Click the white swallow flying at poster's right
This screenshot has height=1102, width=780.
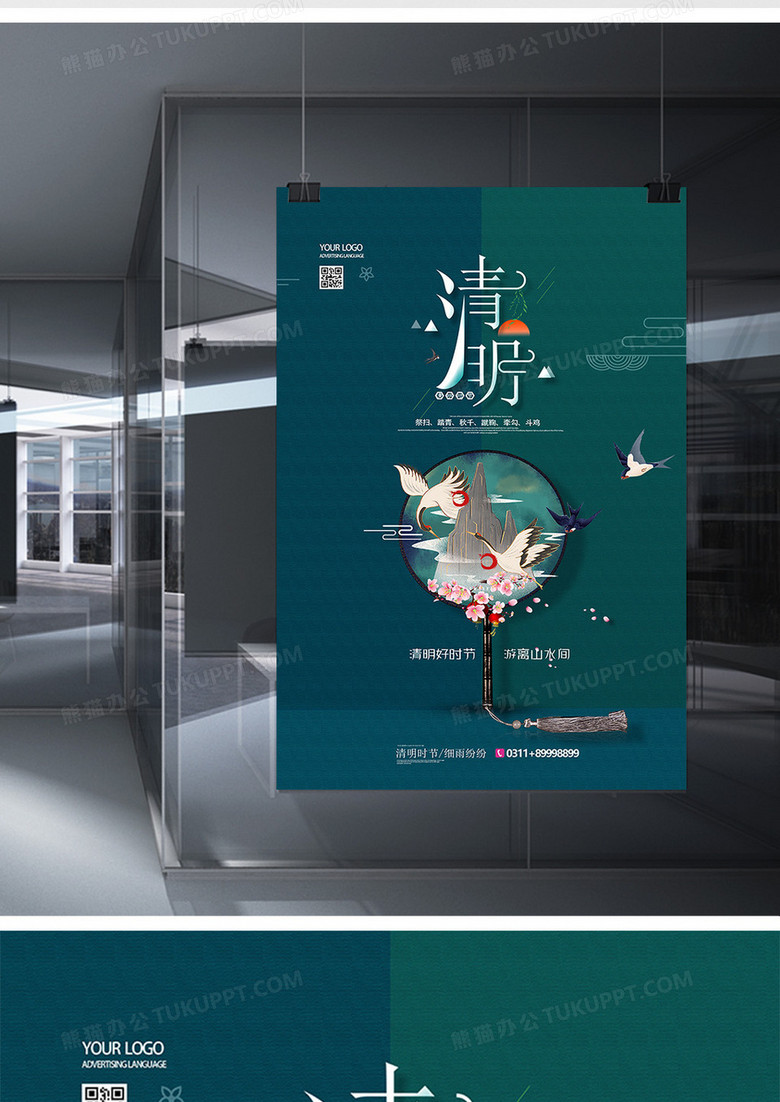(642, 456)
